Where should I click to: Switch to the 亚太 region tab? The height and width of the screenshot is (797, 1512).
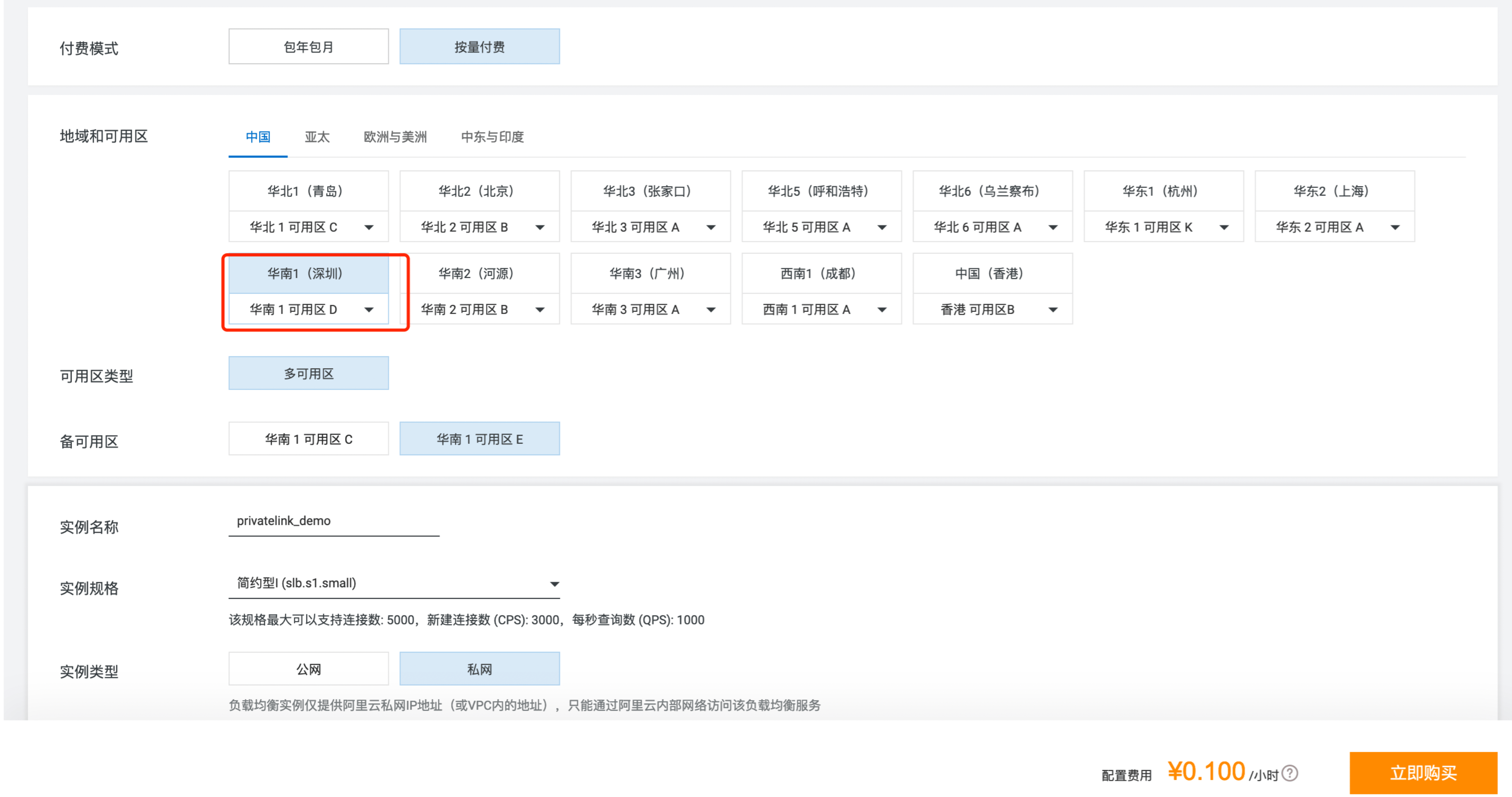[x=317, y=137]
